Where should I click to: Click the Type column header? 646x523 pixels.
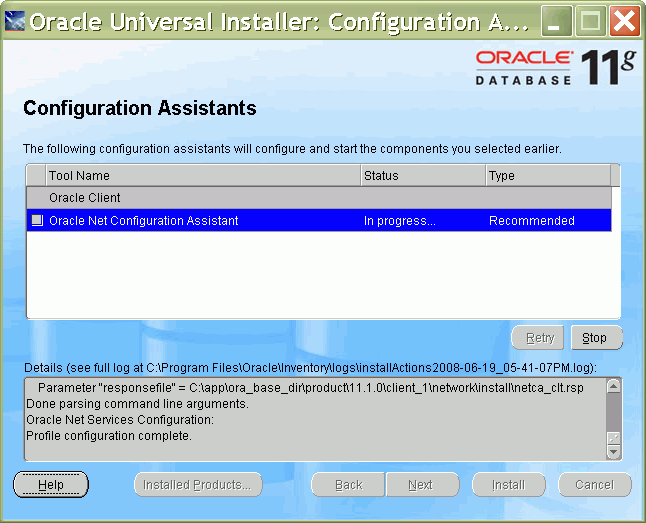[548, 176]
